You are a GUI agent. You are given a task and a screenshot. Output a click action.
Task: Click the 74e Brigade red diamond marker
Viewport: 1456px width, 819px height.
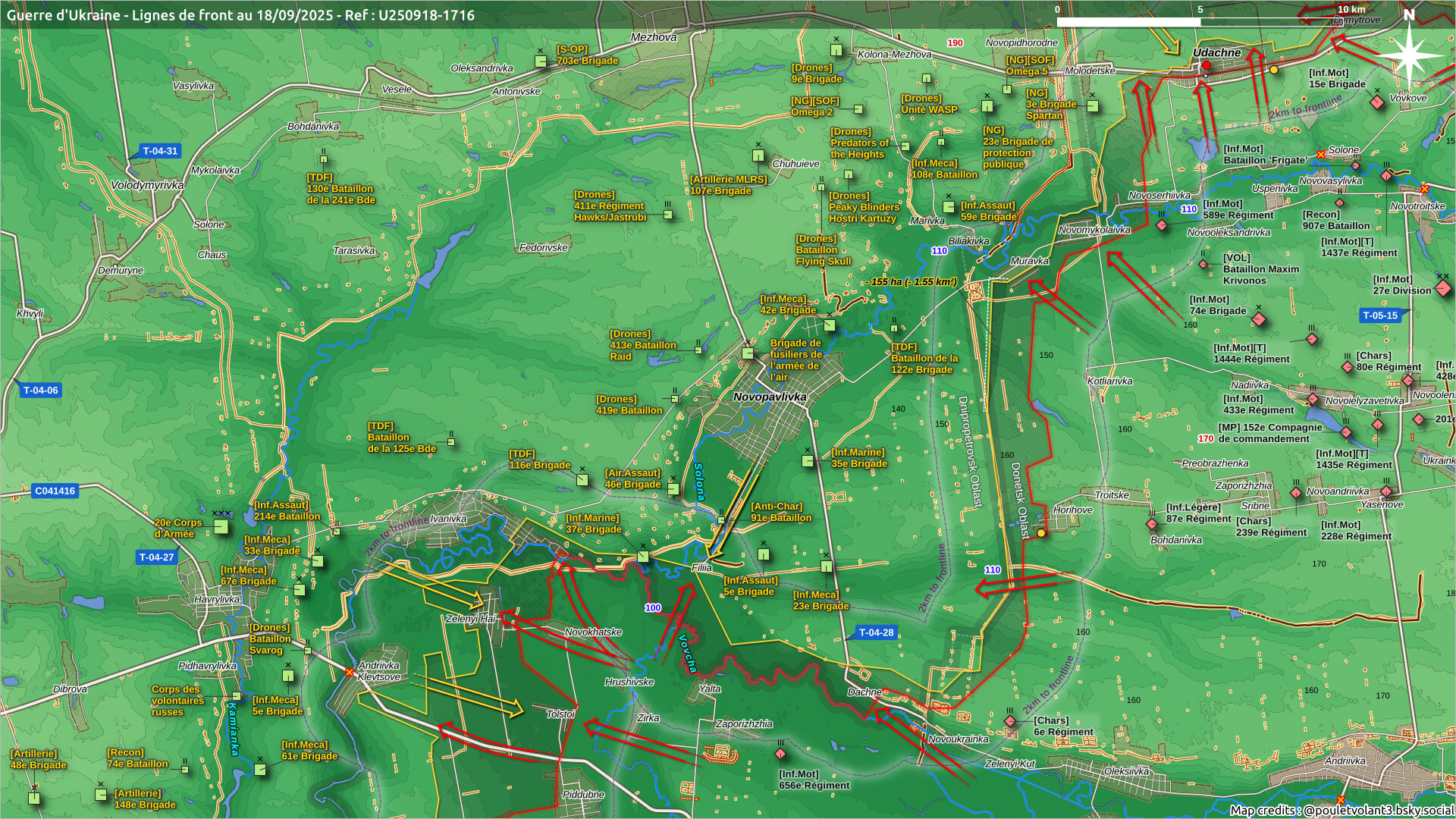(1259, 319)
